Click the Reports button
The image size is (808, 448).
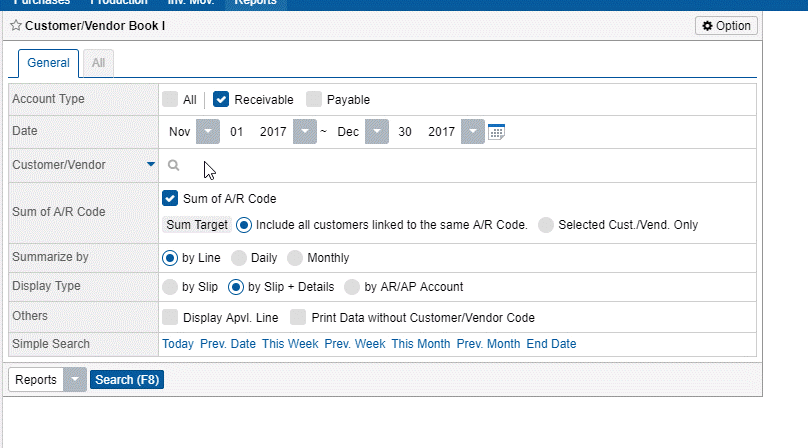point(36,380)
